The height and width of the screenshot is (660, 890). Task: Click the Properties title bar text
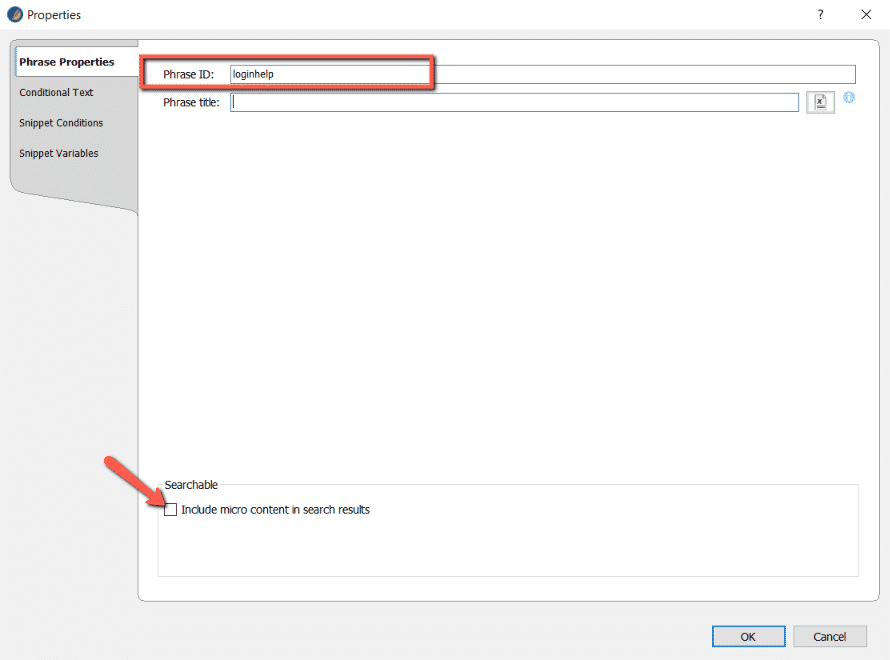(x=51, y=14)
